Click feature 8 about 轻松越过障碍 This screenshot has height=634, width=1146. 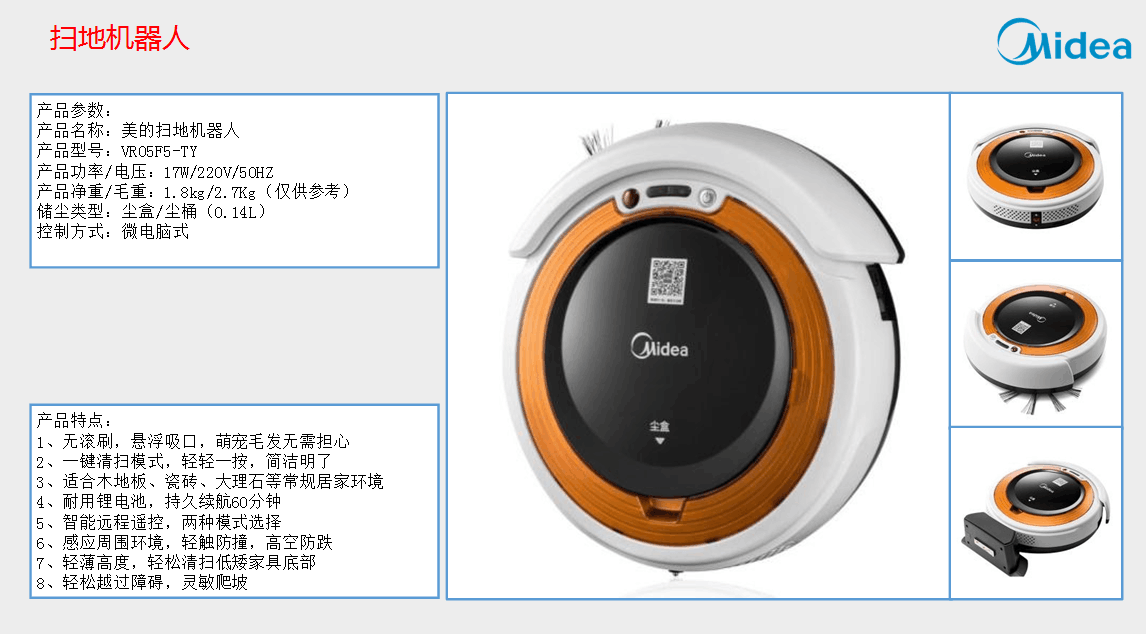tap(142, 583)
